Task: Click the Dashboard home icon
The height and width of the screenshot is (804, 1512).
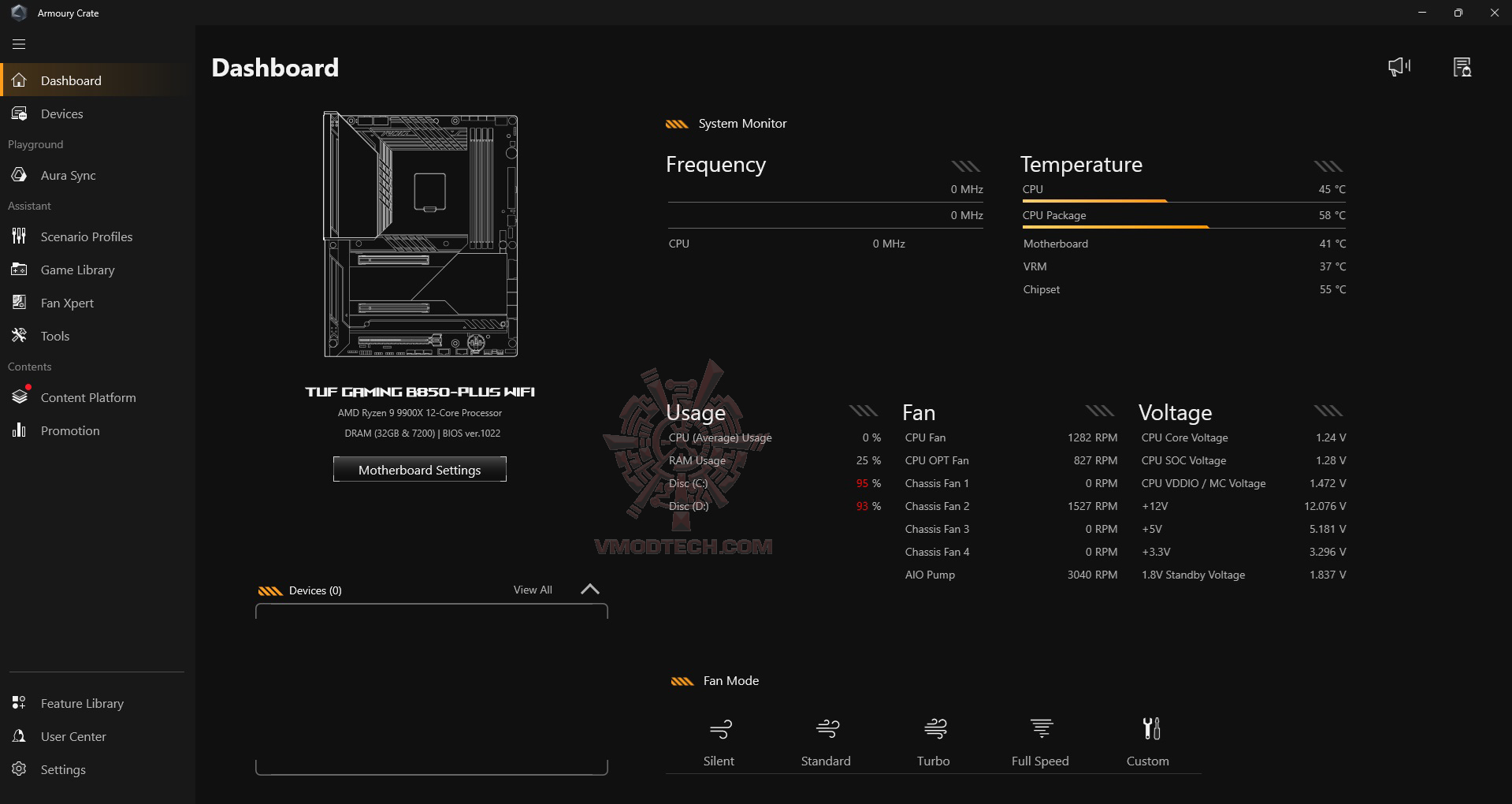Action: [x=19, y=80]
